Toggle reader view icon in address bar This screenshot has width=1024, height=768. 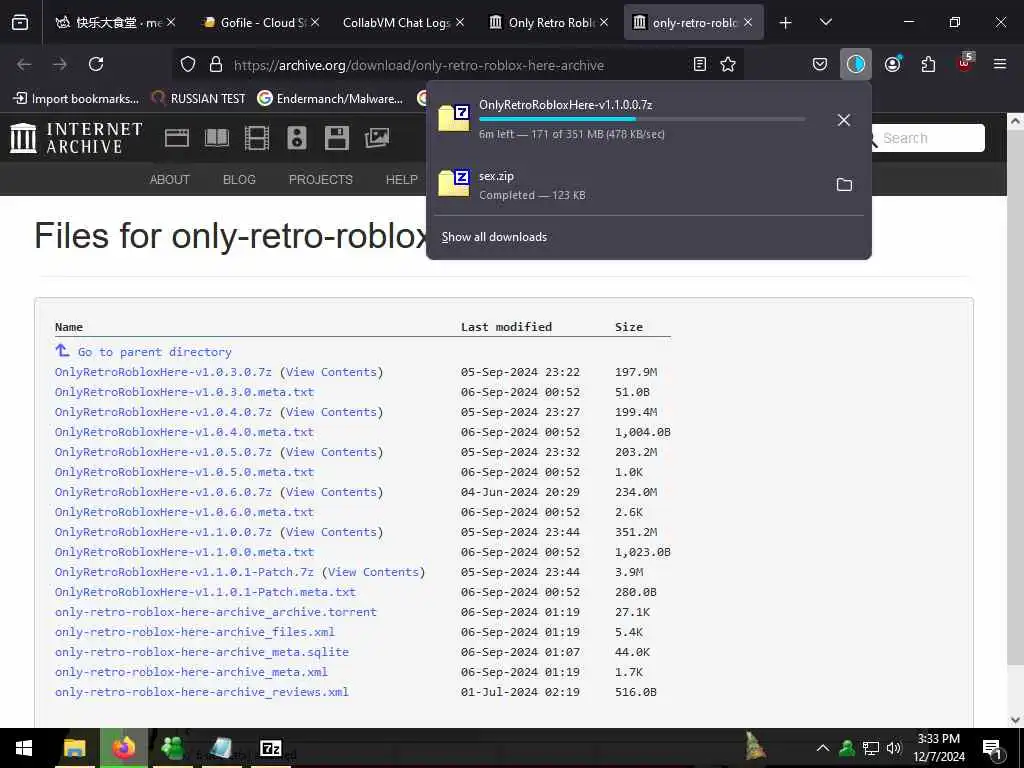click(699, 64)
